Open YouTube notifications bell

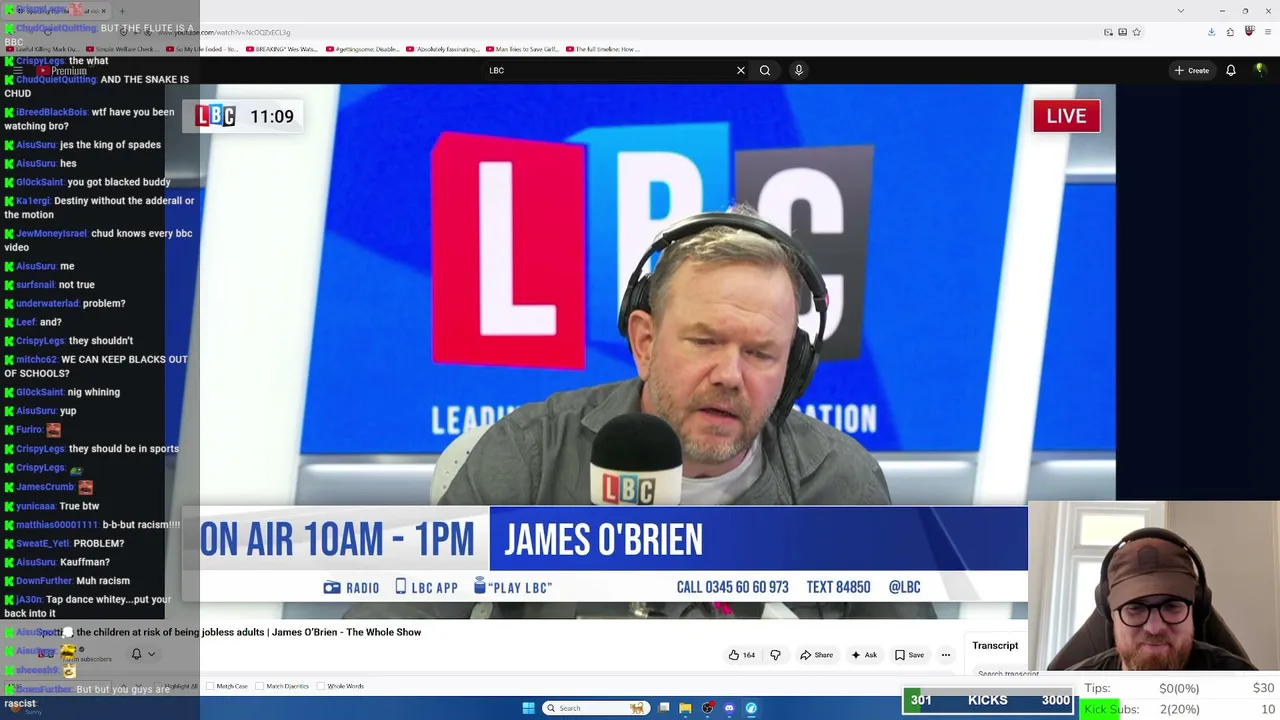1231,70
